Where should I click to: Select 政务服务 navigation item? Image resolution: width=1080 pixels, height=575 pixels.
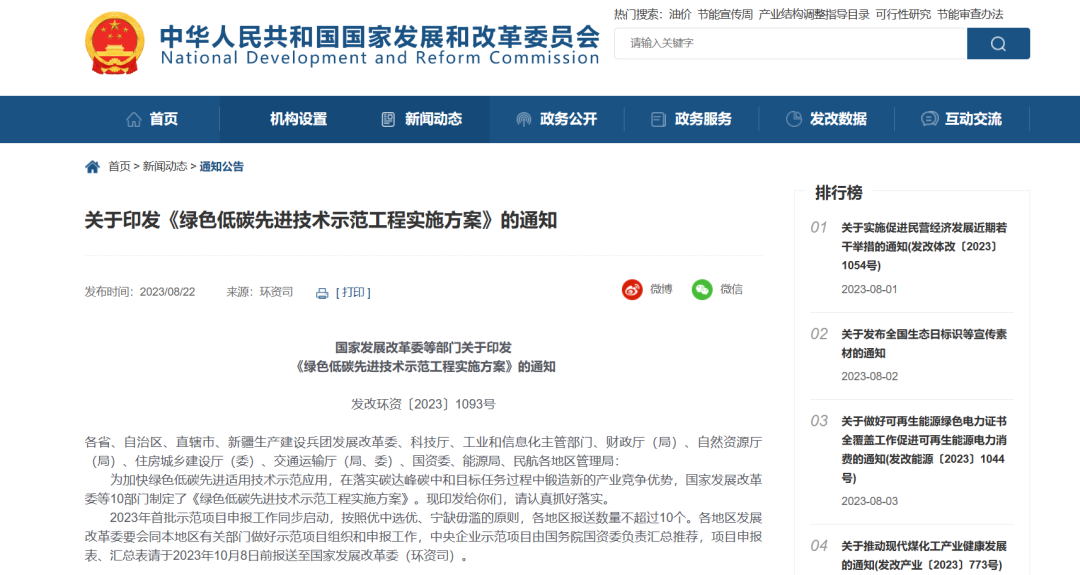703,119
